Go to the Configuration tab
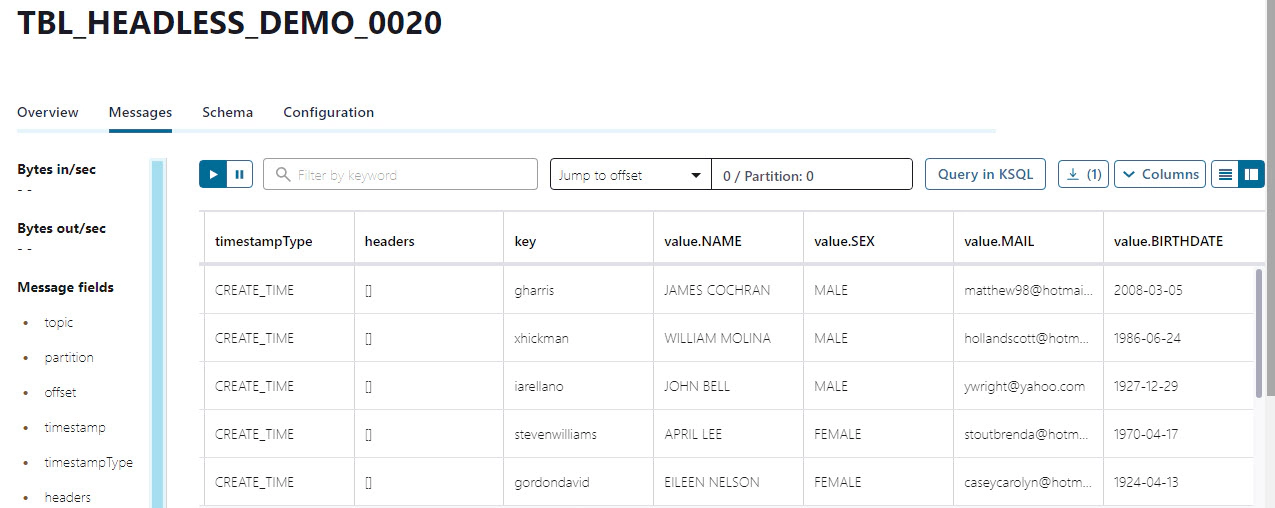The width and height of the screenshot is (1275, 508). pyautogui.click(x=328, y=112)
